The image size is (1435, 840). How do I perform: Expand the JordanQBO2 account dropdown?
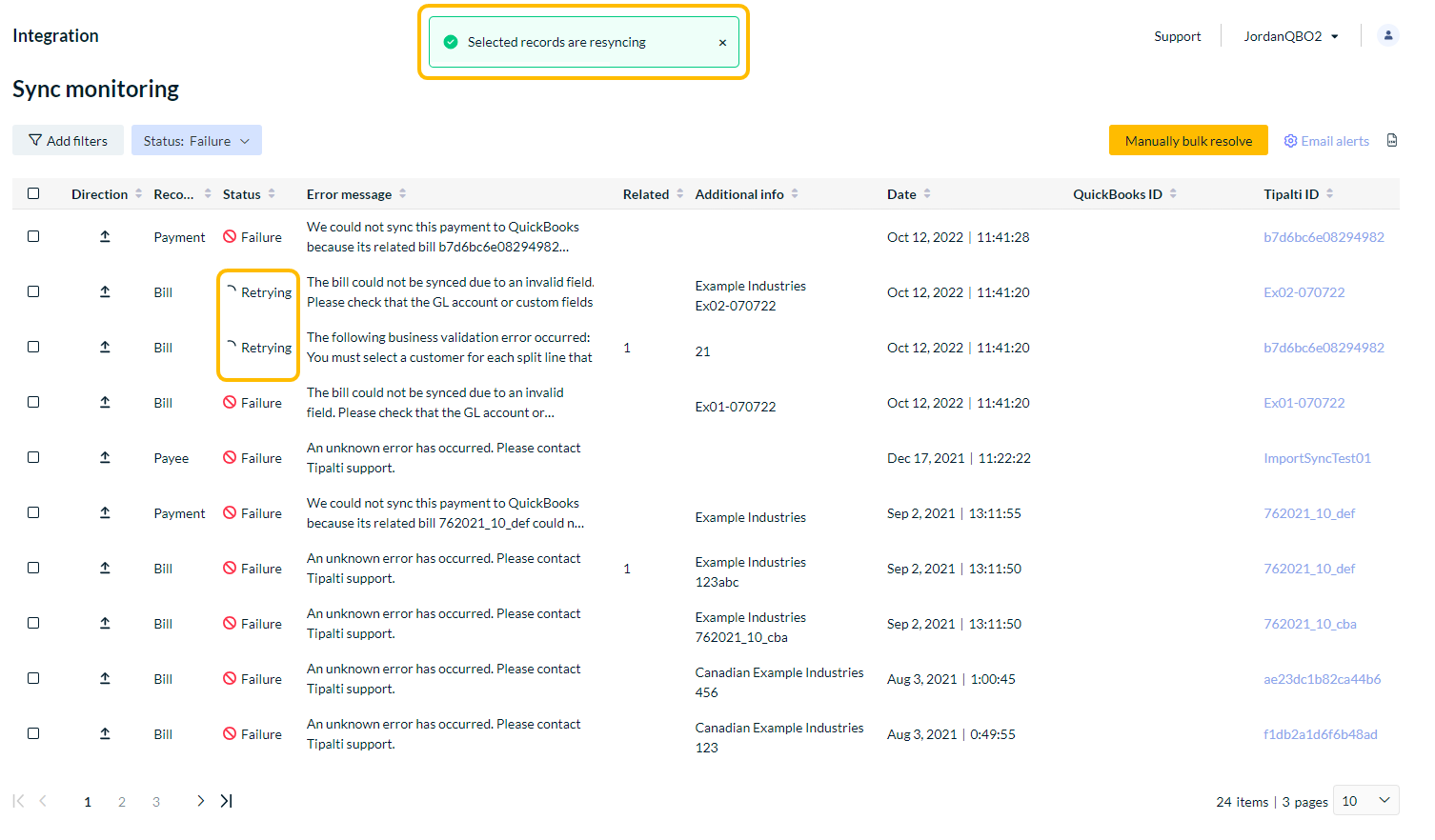(1291, 36)
